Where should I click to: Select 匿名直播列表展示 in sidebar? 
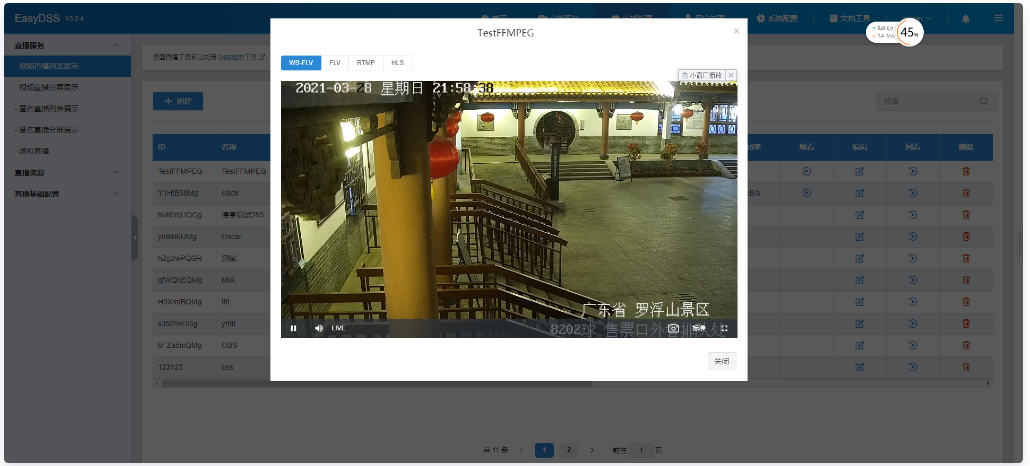(68, 108)
